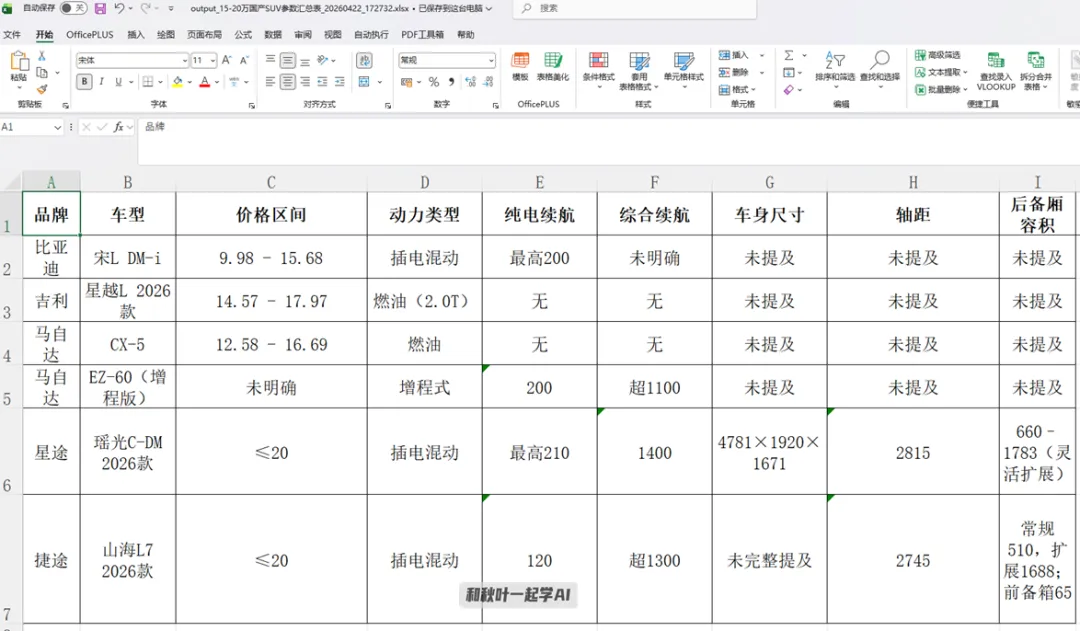Apply Underline formatting
The height and width of the screenshot is (631, 1080).
tap(118, 82)
